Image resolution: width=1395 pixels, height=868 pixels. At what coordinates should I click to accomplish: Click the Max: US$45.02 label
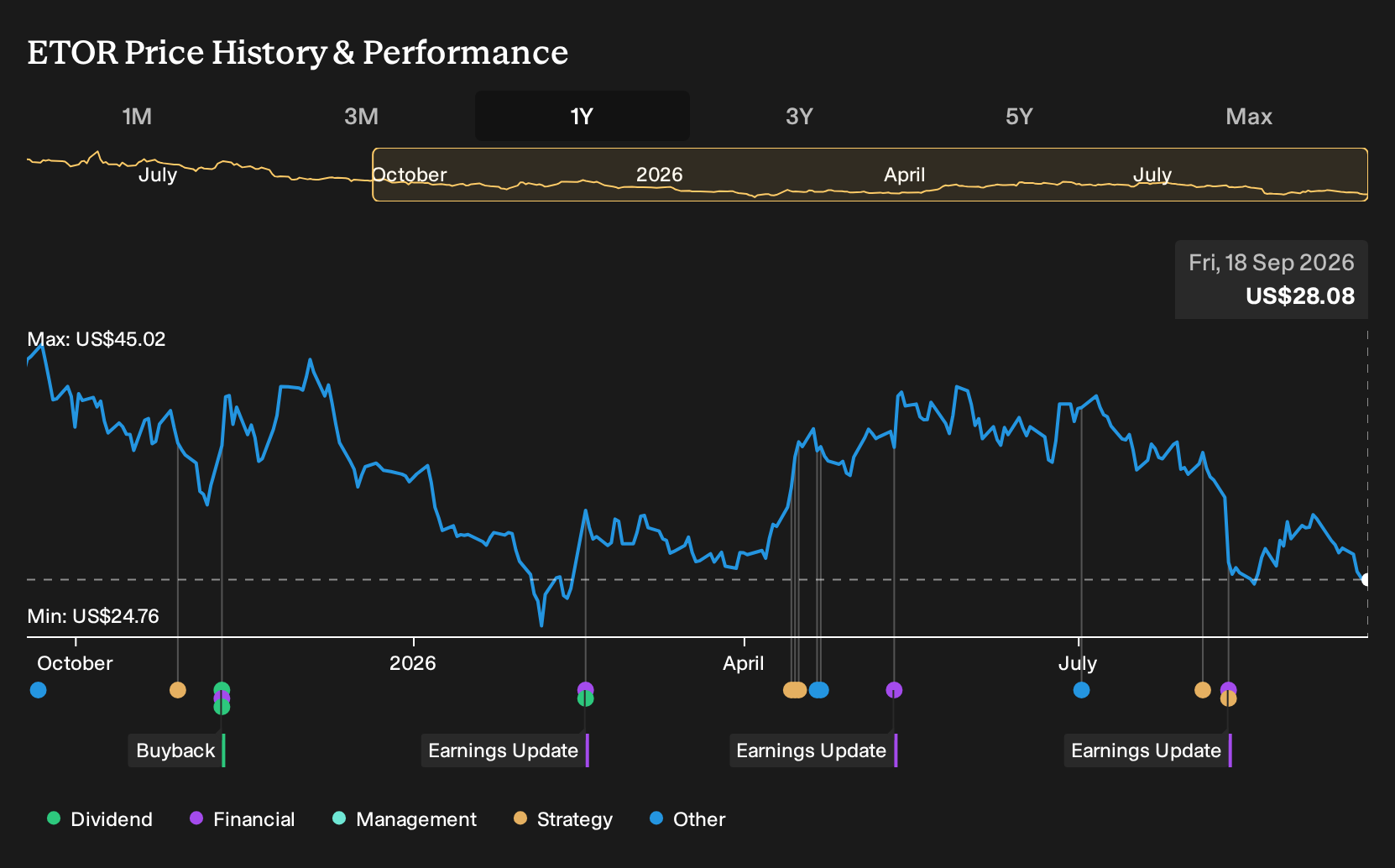pos(97,339)
